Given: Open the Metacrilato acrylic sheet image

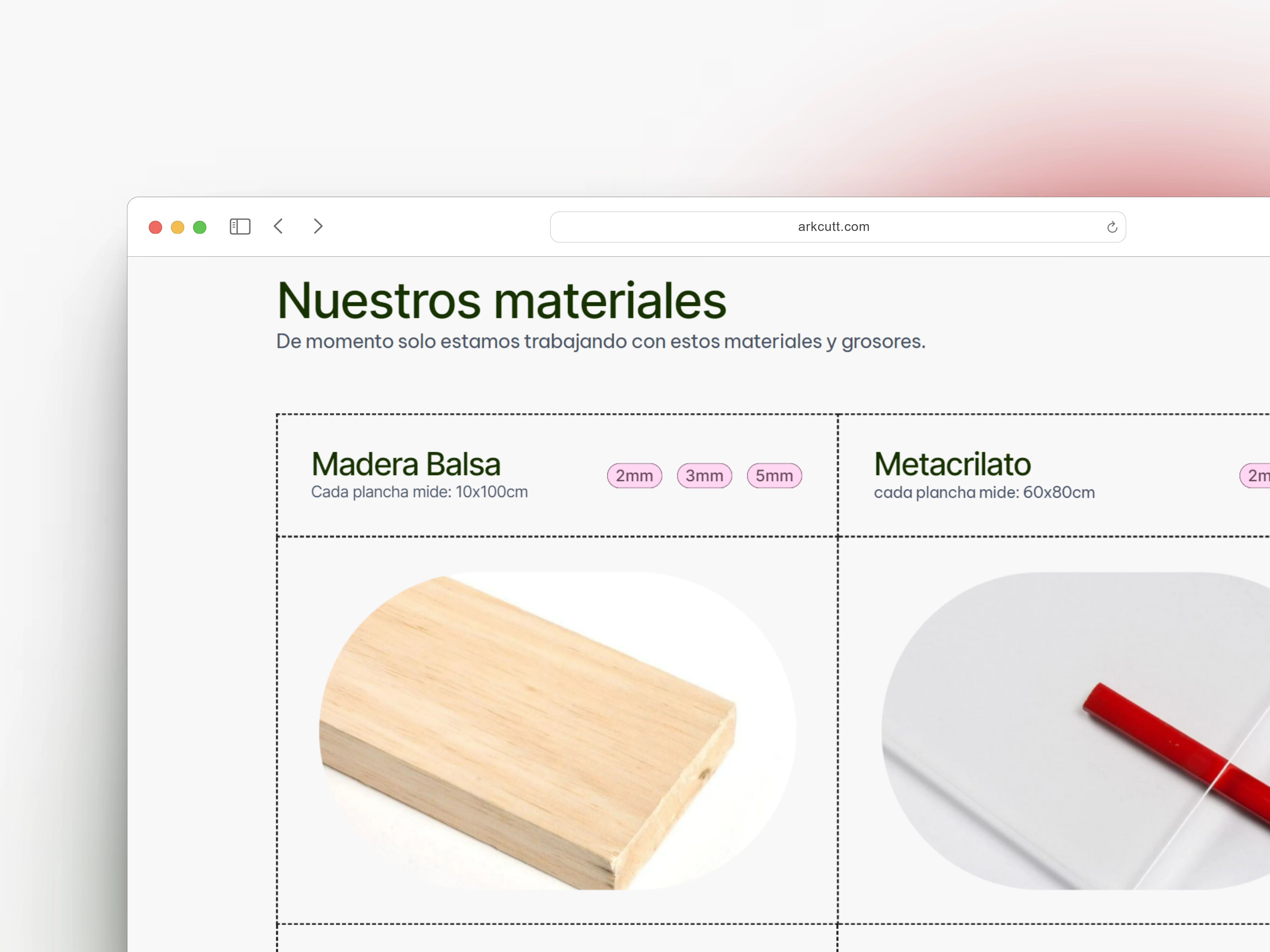Looking at the screenshot, I should [x=1076, y=731].
